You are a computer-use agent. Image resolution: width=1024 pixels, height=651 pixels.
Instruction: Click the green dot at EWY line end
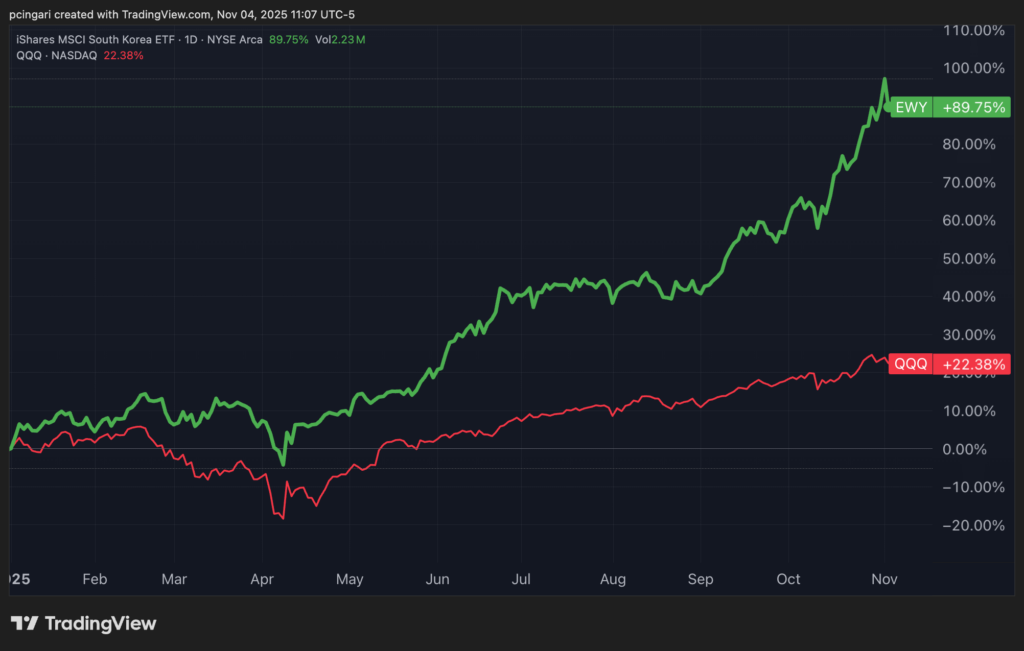pos(890,106)
